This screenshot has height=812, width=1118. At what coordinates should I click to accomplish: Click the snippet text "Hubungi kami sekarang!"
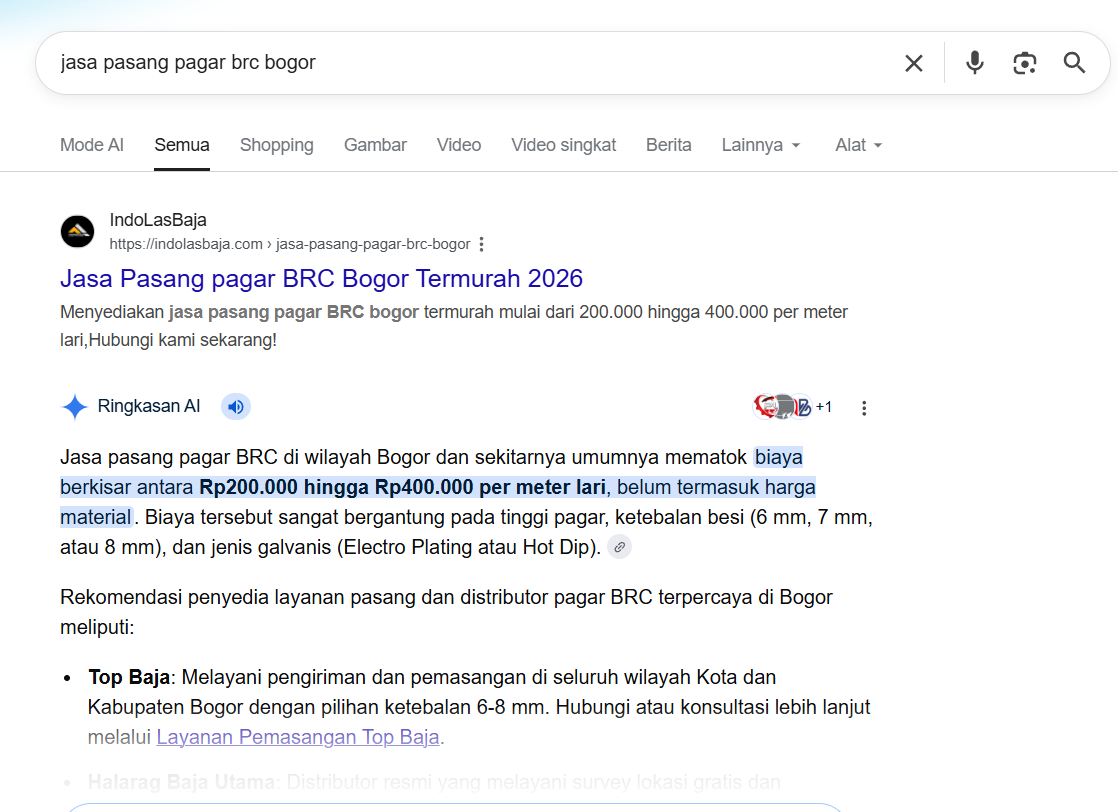coord(183,340)
